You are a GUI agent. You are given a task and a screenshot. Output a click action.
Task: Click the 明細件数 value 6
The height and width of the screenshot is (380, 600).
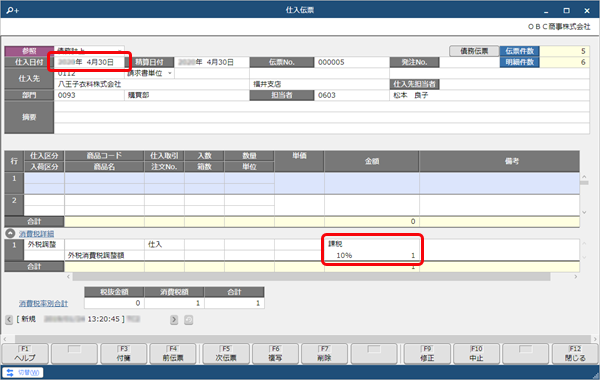click(565, 62)
